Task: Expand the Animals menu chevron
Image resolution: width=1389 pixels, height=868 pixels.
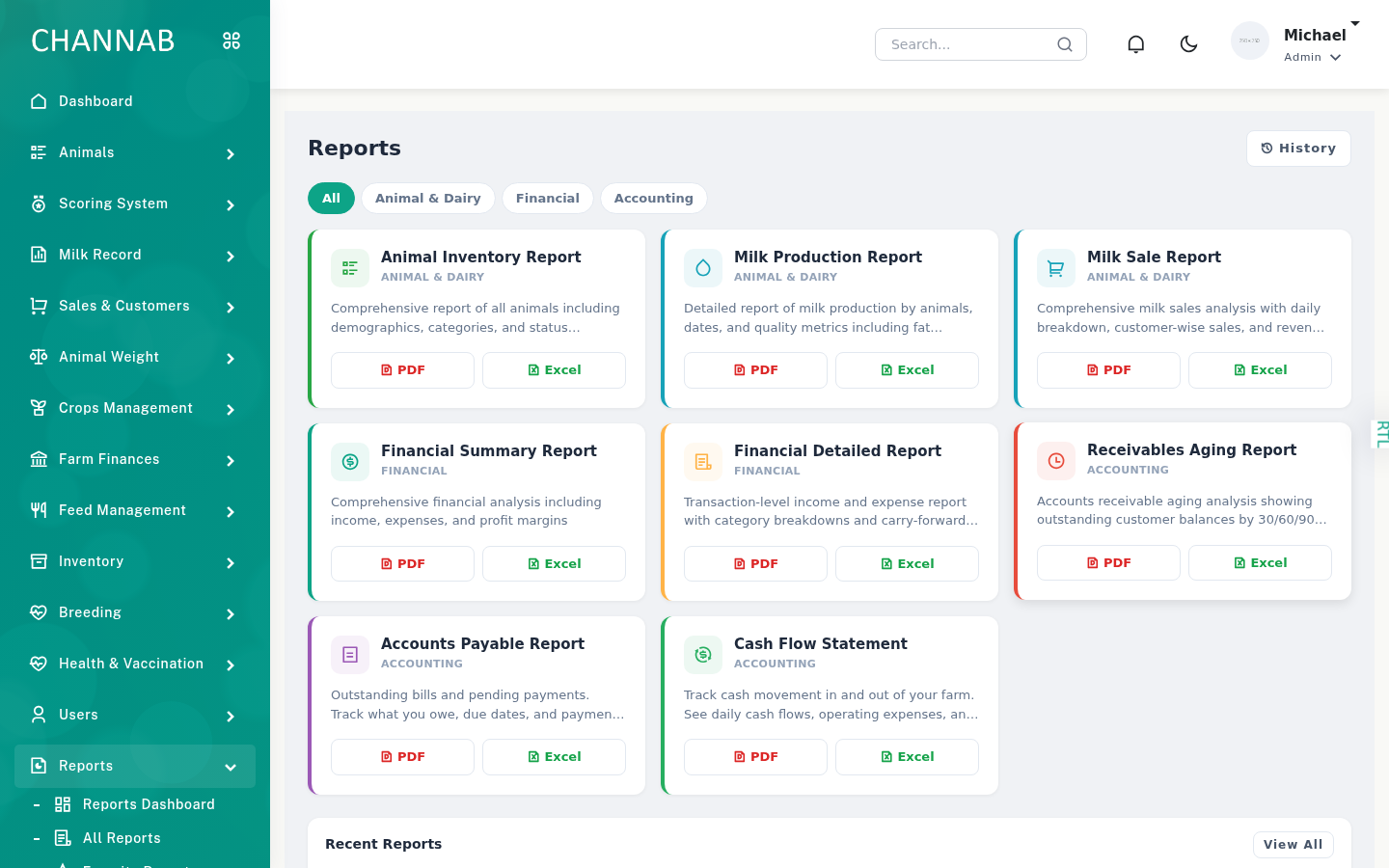Action: tap(231, 153)
